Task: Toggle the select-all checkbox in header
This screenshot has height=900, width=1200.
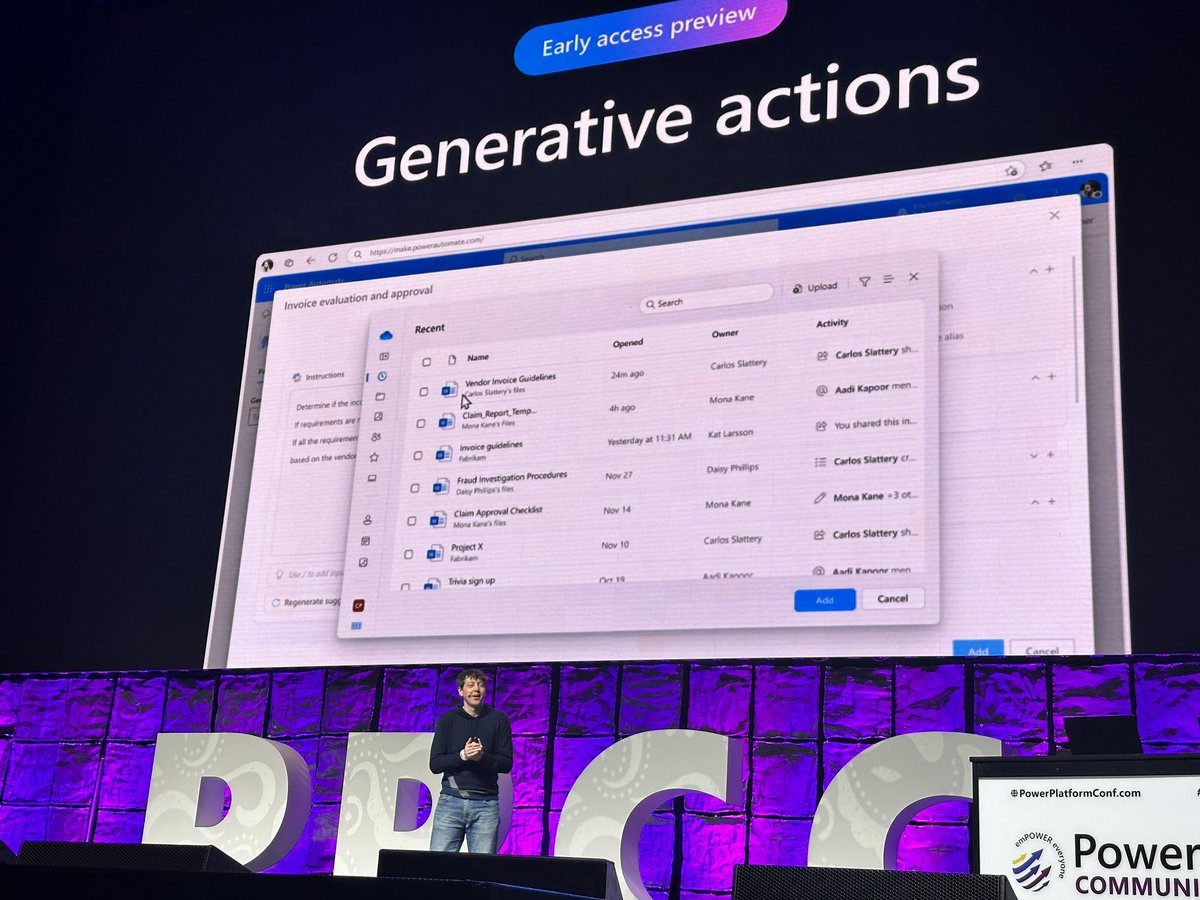Action: pos(427,361)
